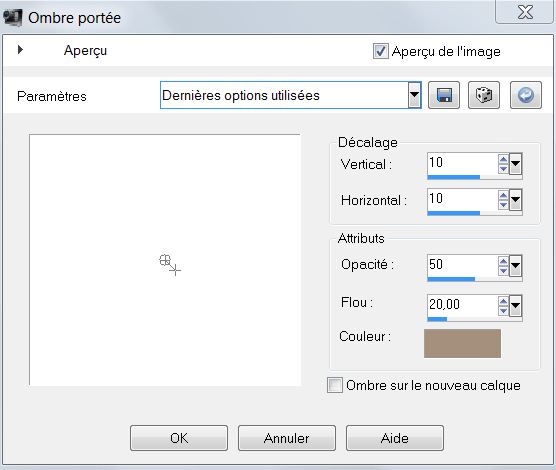The image size is (556, 470).
Task: Expand the Aperçu disclosure triangle
Action: click(x=21, y=50)
